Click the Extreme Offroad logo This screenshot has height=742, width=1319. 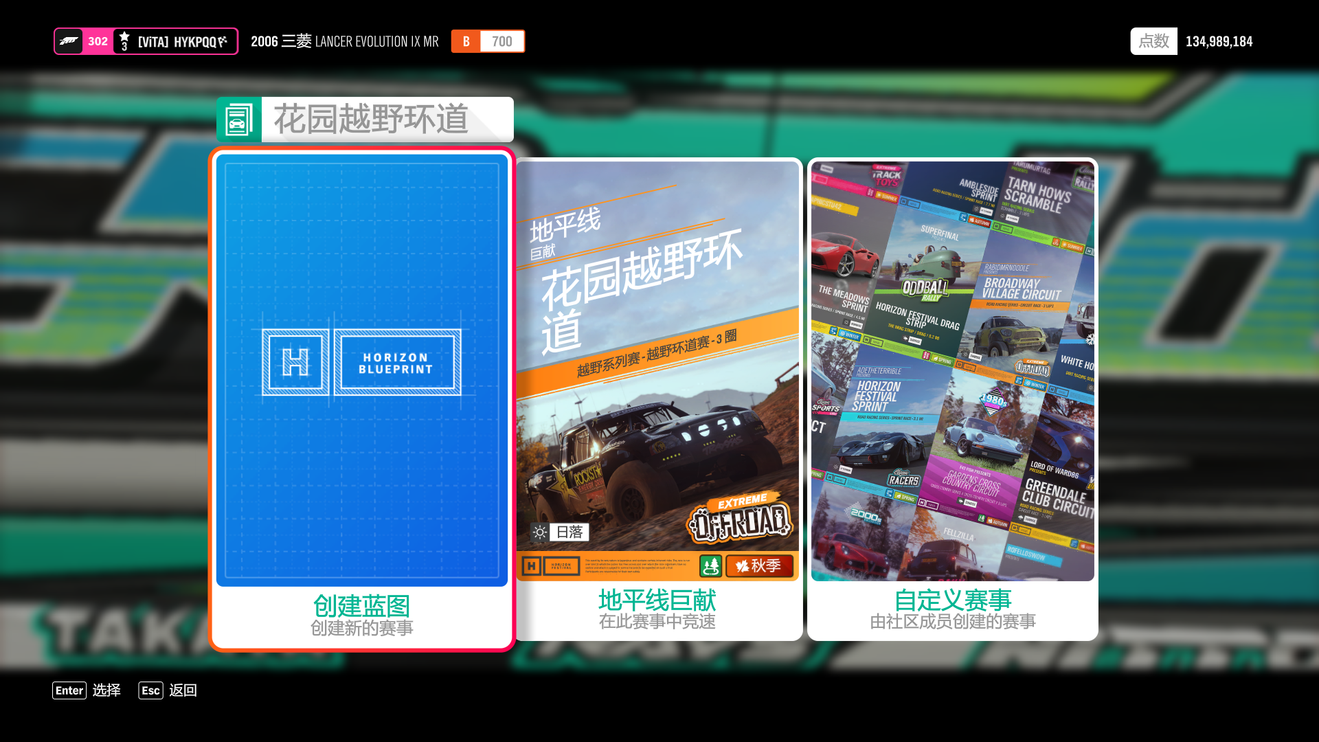739,517
